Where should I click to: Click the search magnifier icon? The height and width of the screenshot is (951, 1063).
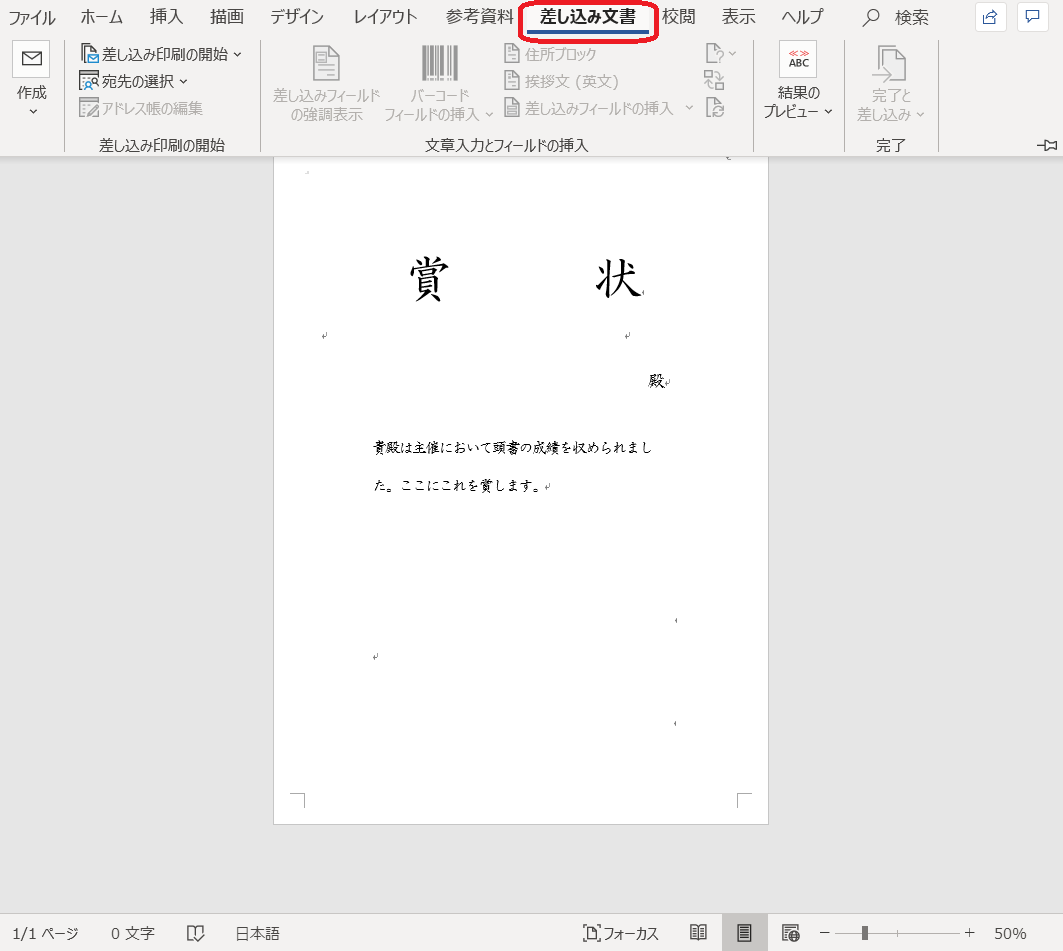point(872,17)
